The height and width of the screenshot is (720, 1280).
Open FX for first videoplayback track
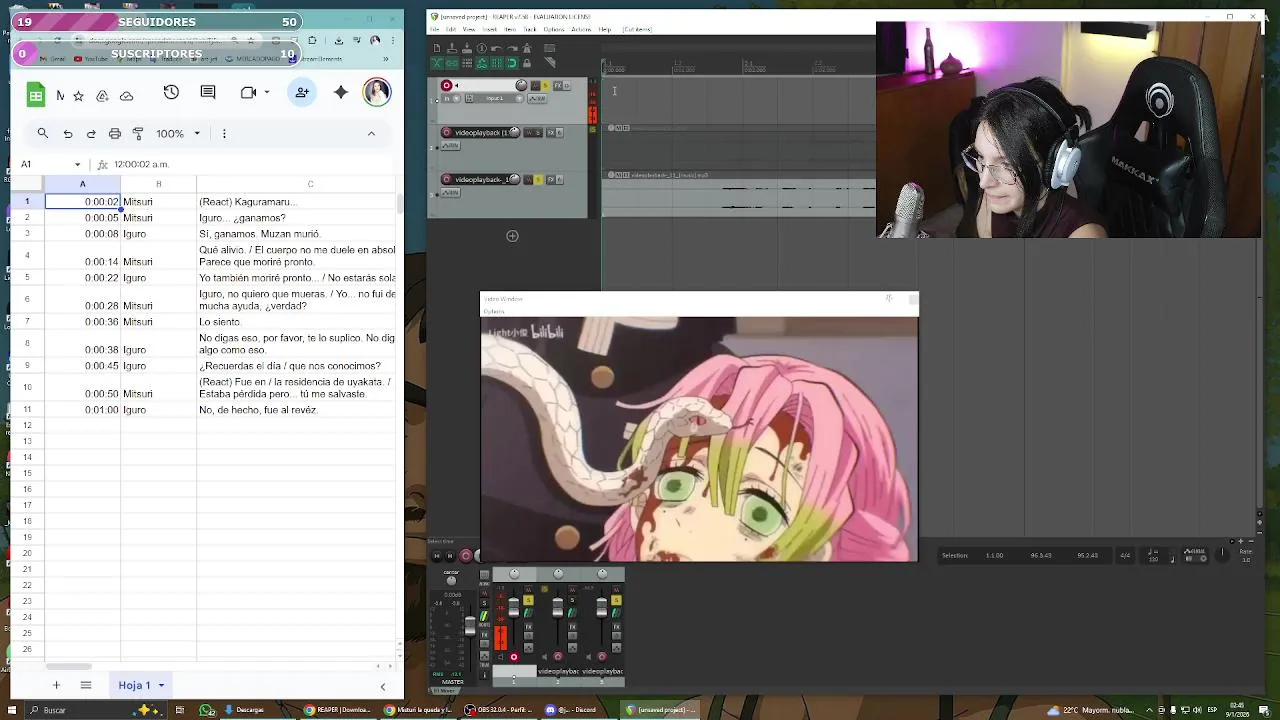tap(551, 133)
